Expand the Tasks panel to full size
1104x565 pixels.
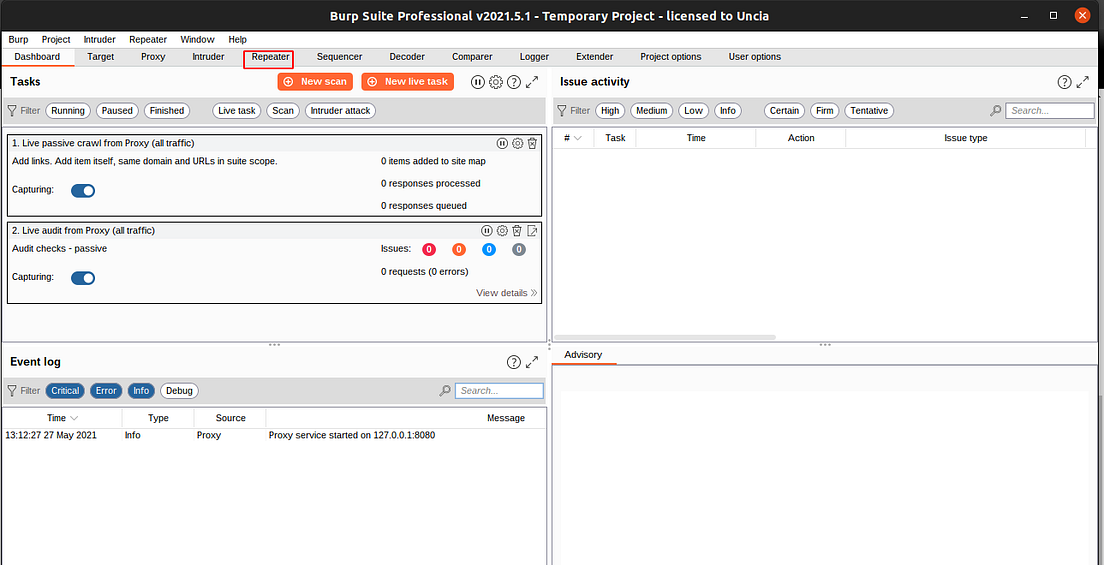coord(532,82)
